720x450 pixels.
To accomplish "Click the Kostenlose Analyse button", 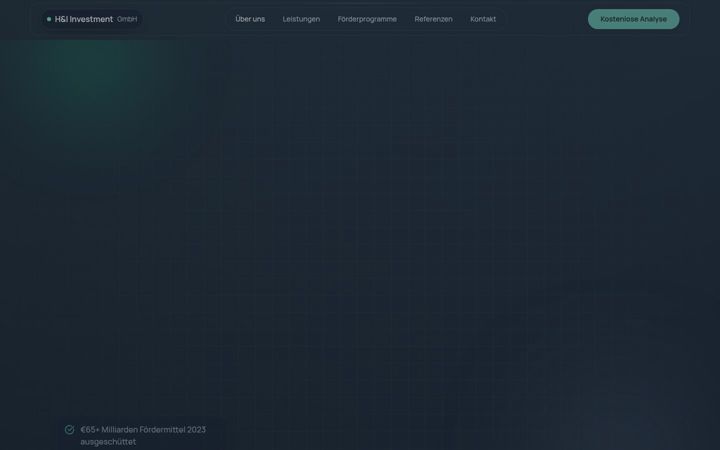I will 633,19.
